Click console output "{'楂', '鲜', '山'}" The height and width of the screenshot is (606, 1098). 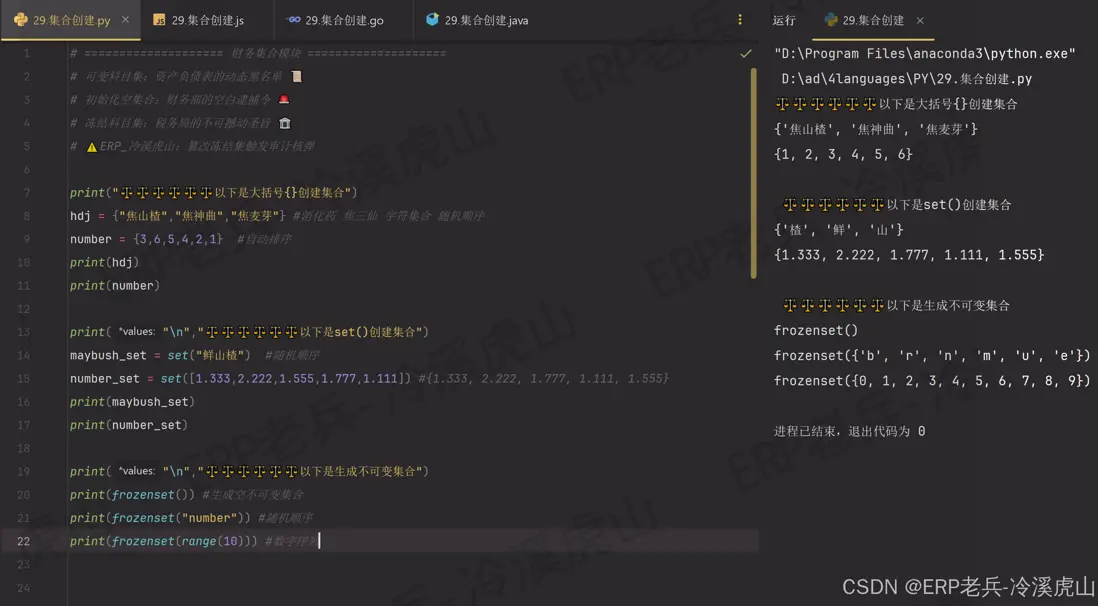coord(839,230)
